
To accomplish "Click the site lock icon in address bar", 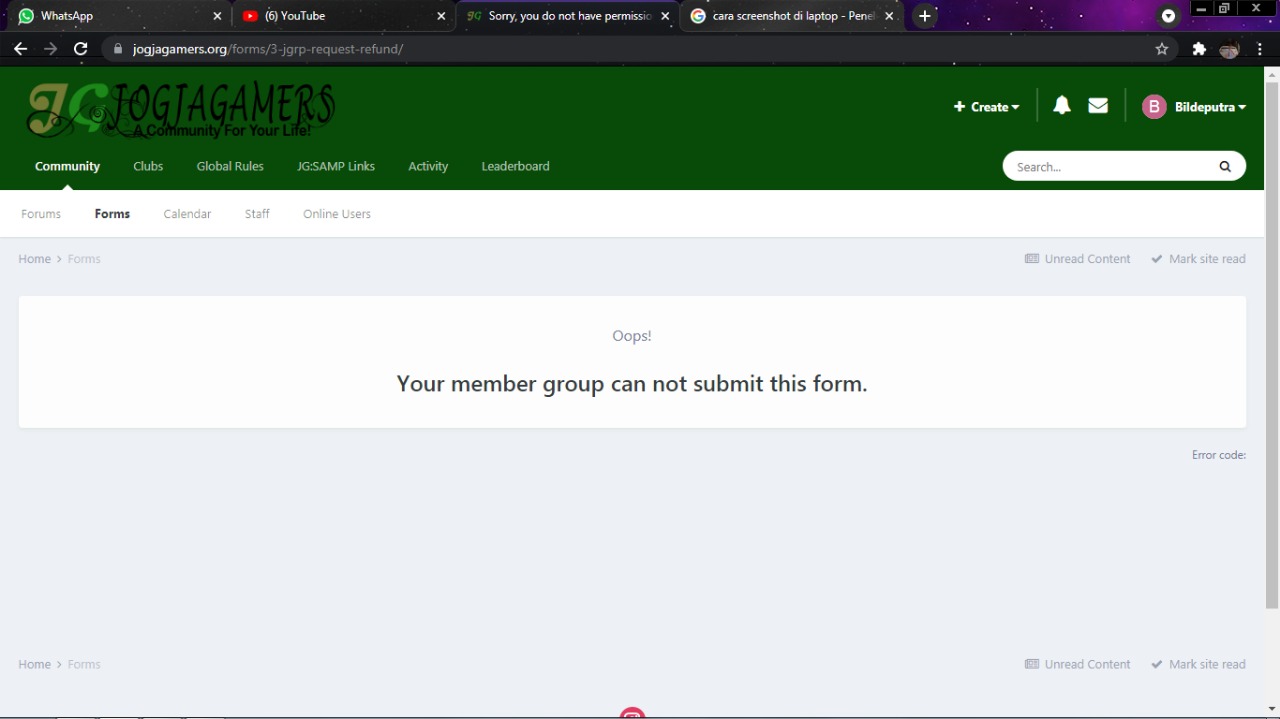I will pos(118,49).
